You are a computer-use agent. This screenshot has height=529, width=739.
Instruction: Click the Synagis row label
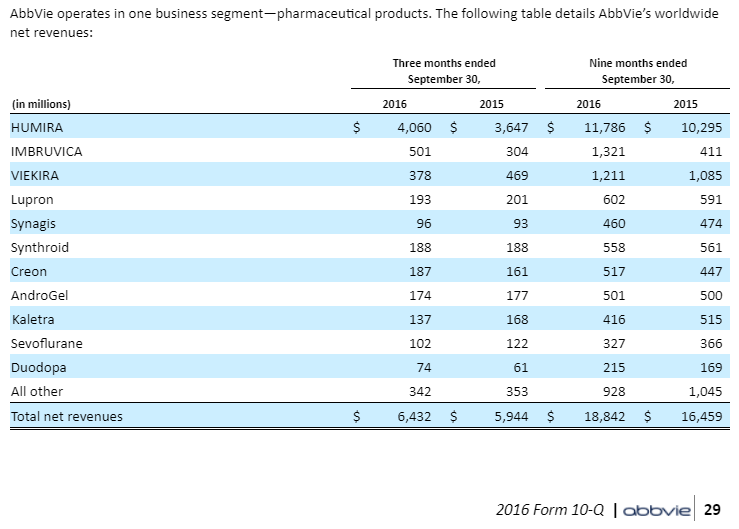(33, 223)
